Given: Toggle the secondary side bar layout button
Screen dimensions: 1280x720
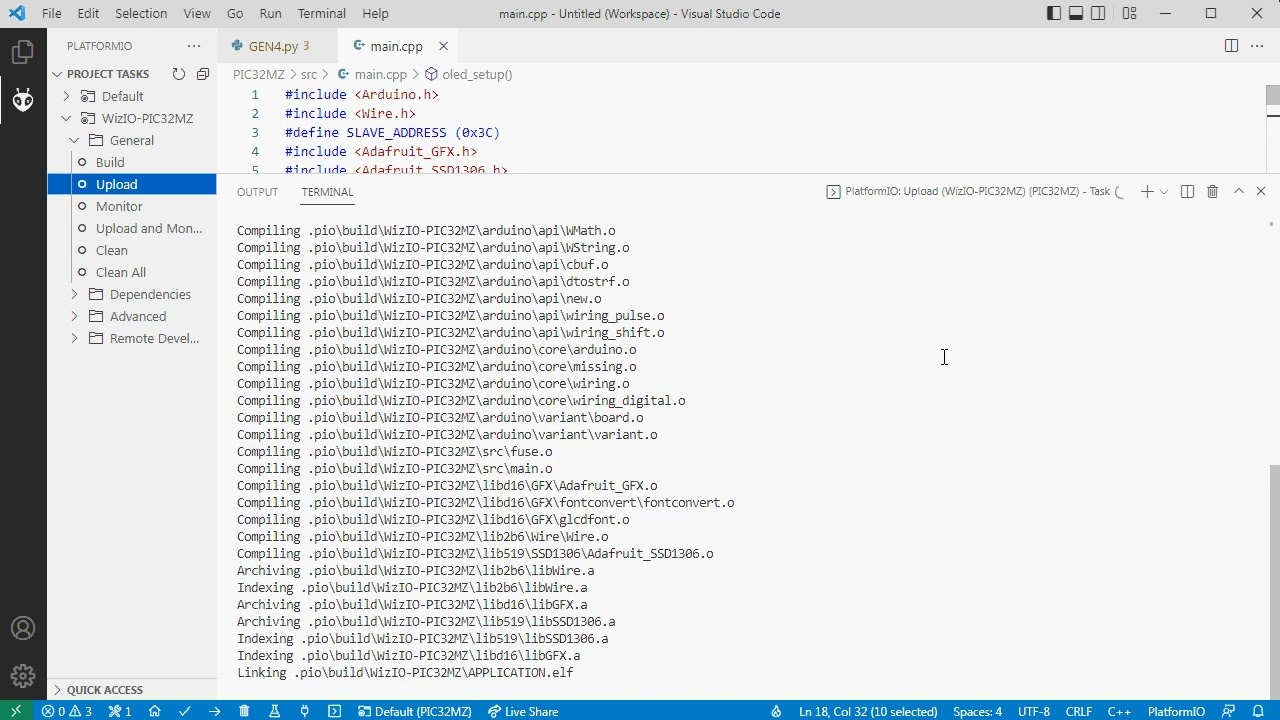Looking at the screenshot, I should point(1098,14).
